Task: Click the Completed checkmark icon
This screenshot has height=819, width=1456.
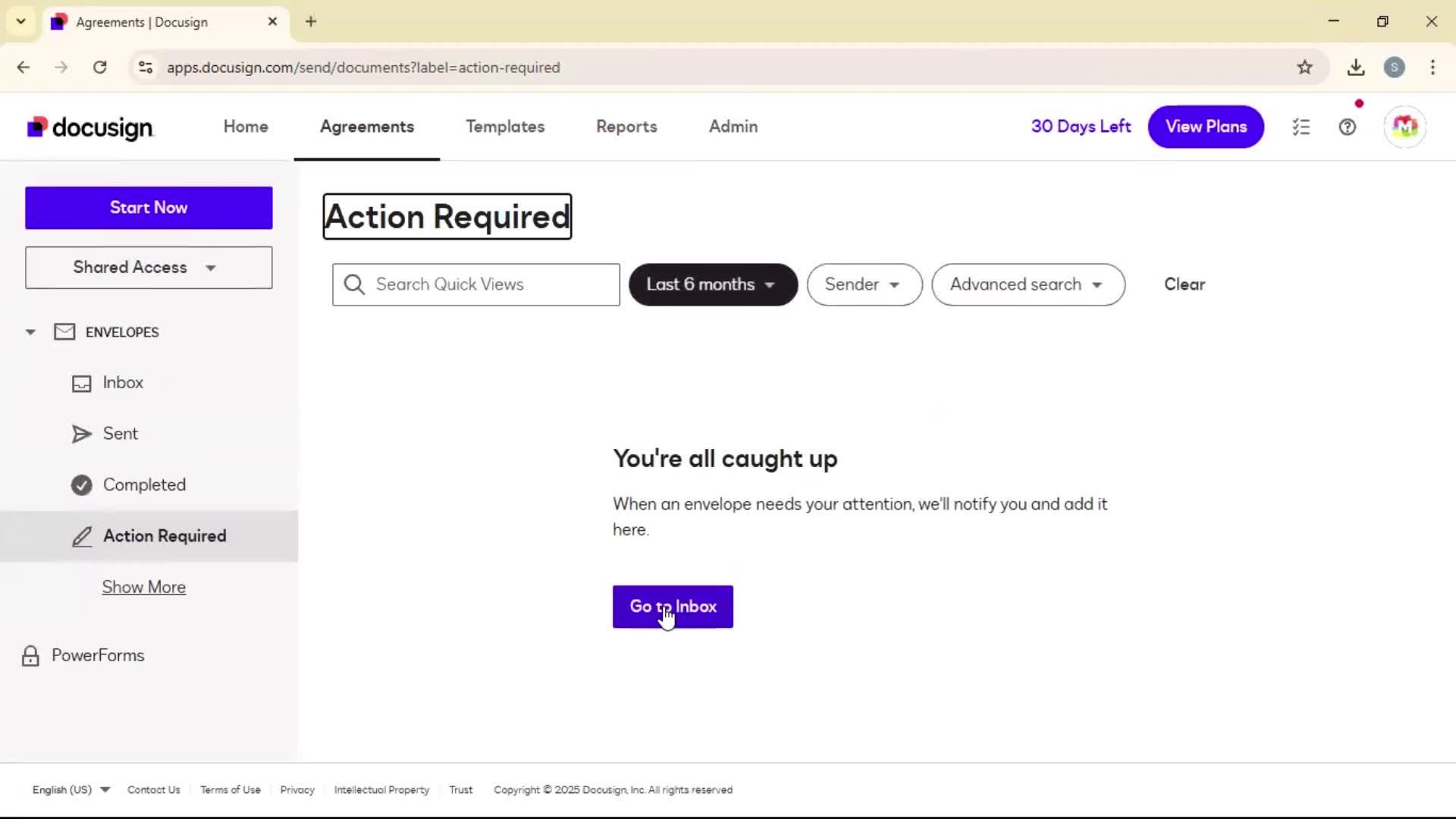Action: (81, 485)
